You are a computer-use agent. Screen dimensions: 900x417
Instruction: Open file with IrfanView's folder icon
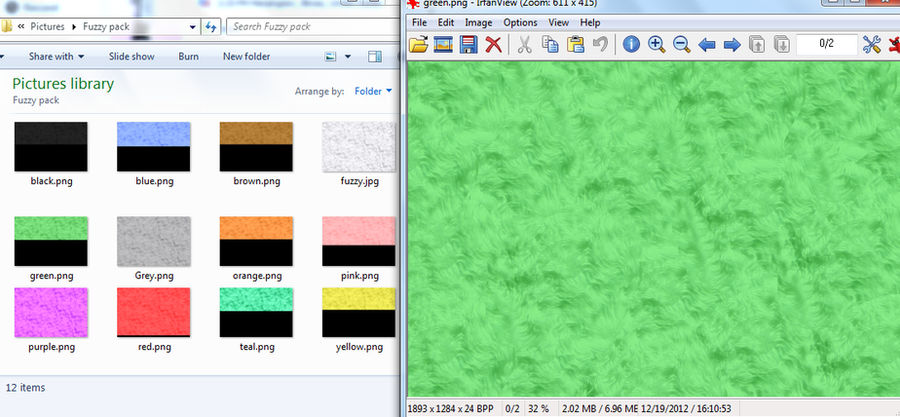(419, 45)
